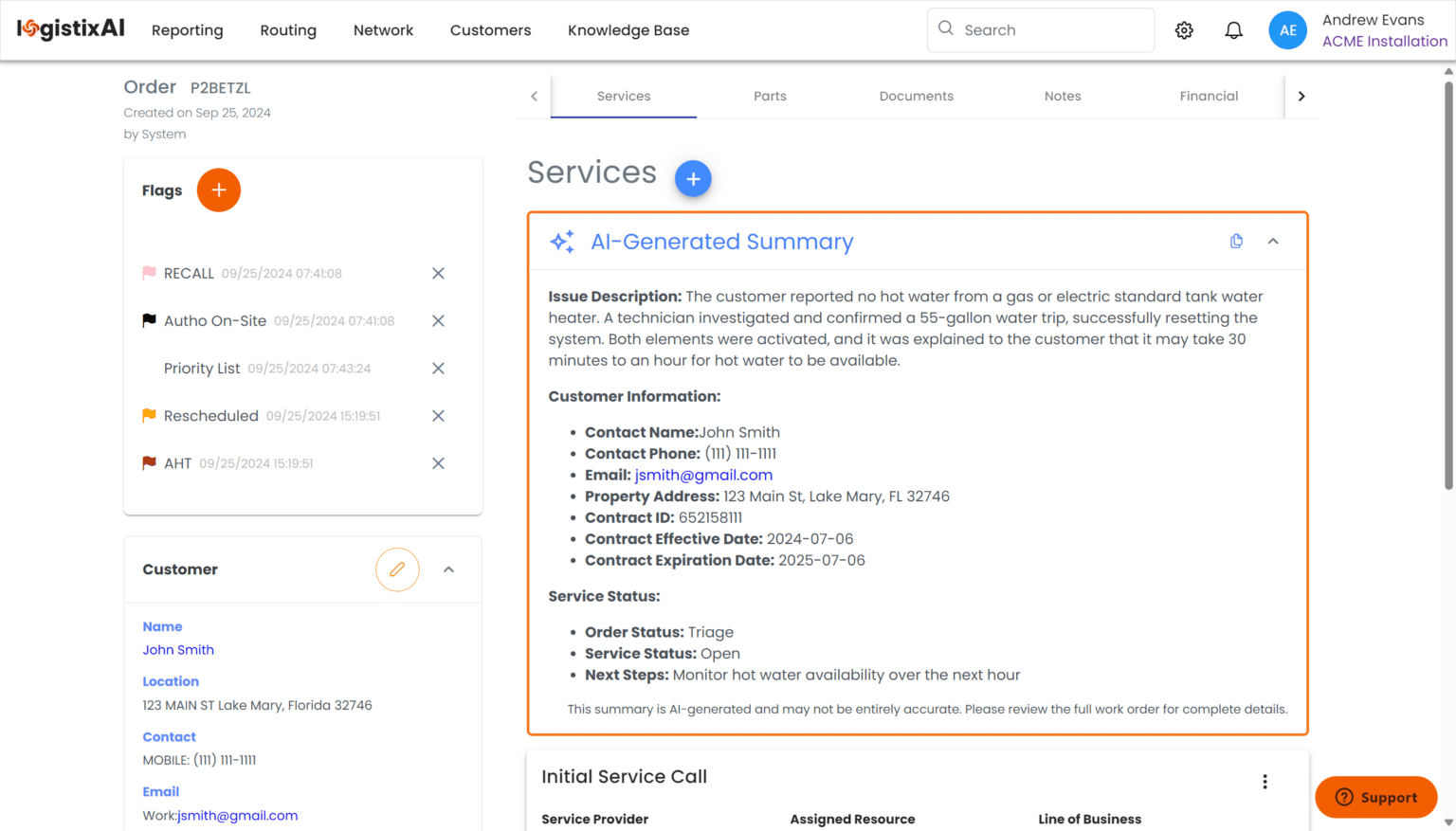1456x831 pixels.
Task: Select the Services tab
Action: (x=624, y=96)
